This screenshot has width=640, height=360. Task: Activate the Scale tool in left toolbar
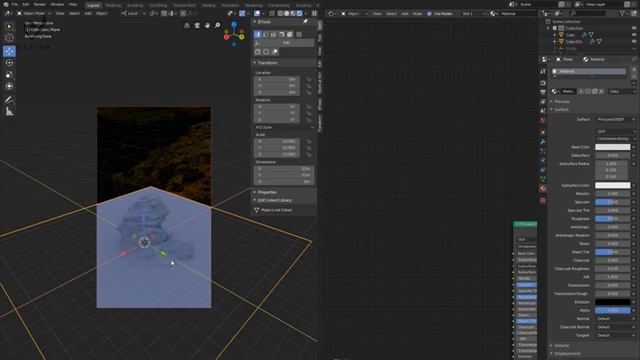(9, 75)
